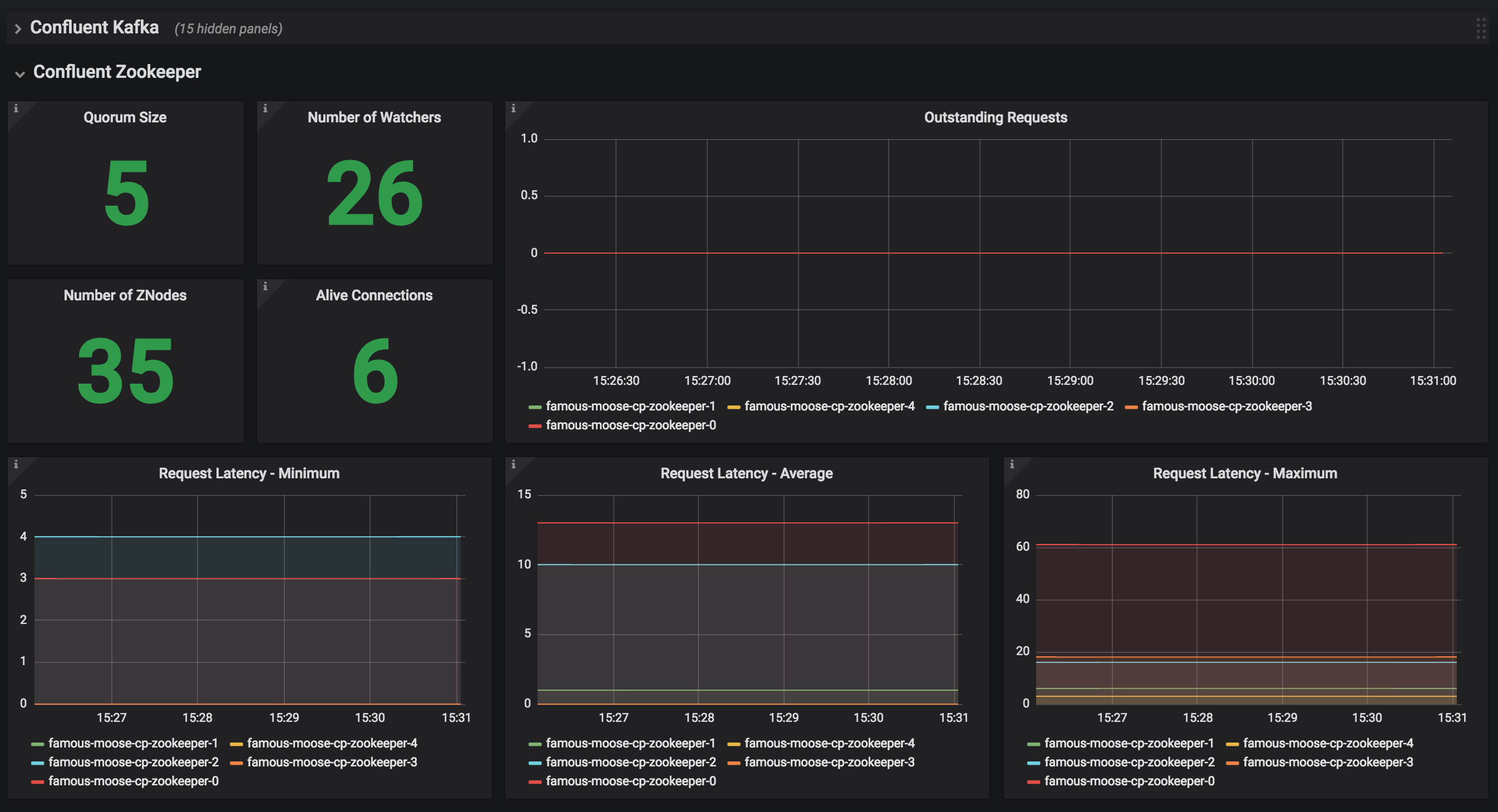Click the Alive Connections value 6
This screenshot has width=1498, height=812.
[375, 371]
